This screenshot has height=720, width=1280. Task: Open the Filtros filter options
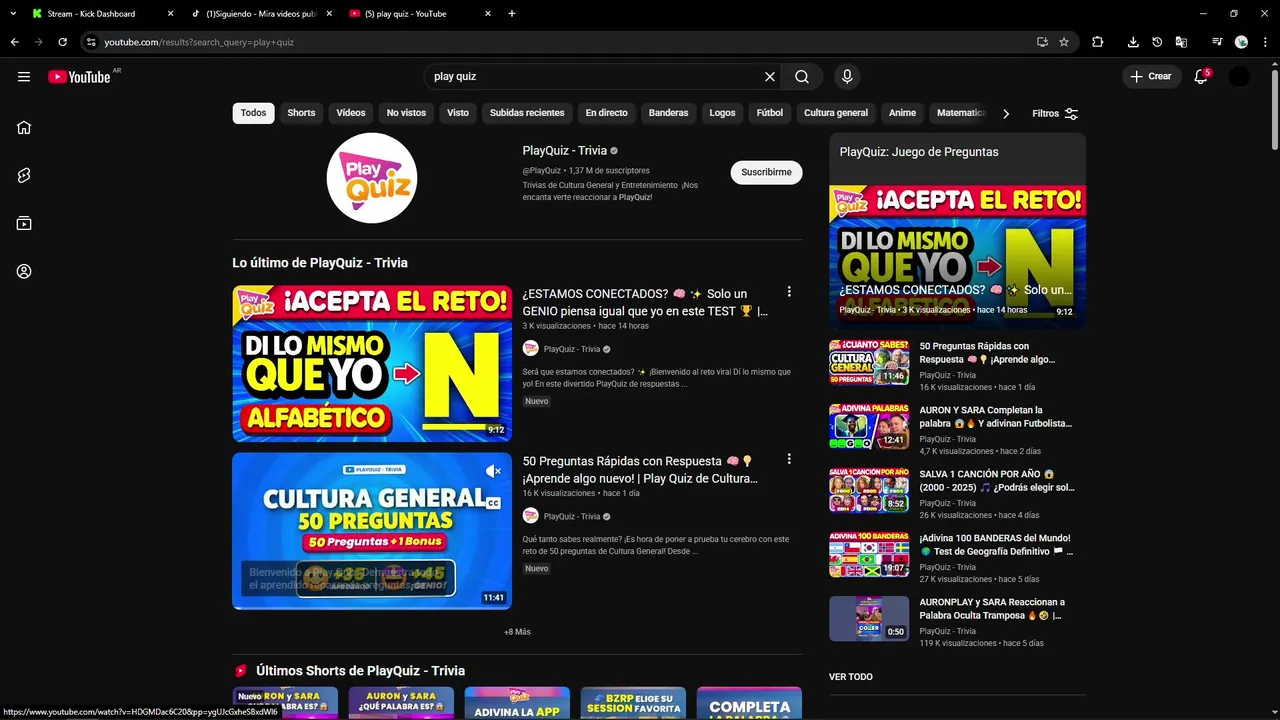(1056, 113)
